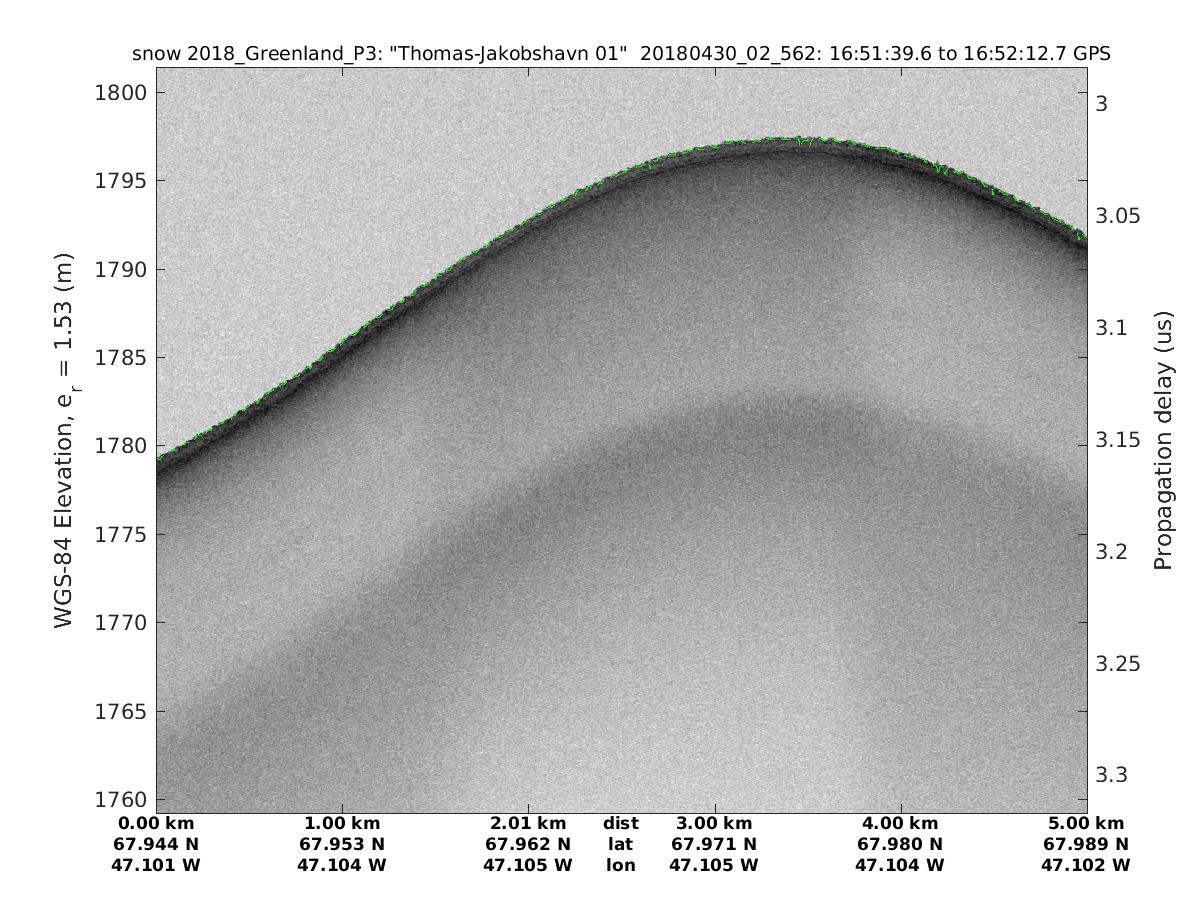Click the Propagation delay axis label
This screenshot has height=900, width=1200.
pyautogui.click(x=1162, y=440)
